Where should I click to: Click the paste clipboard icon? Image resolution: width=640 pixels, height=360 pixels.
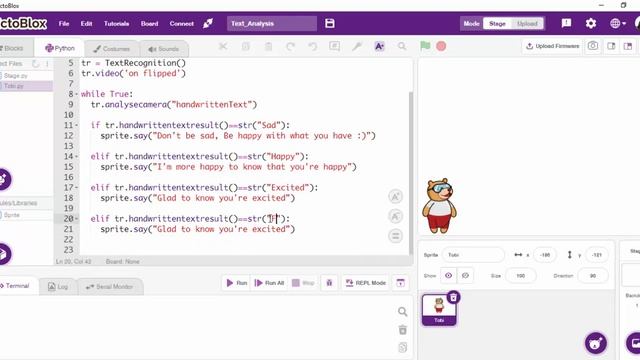(269, 46)
